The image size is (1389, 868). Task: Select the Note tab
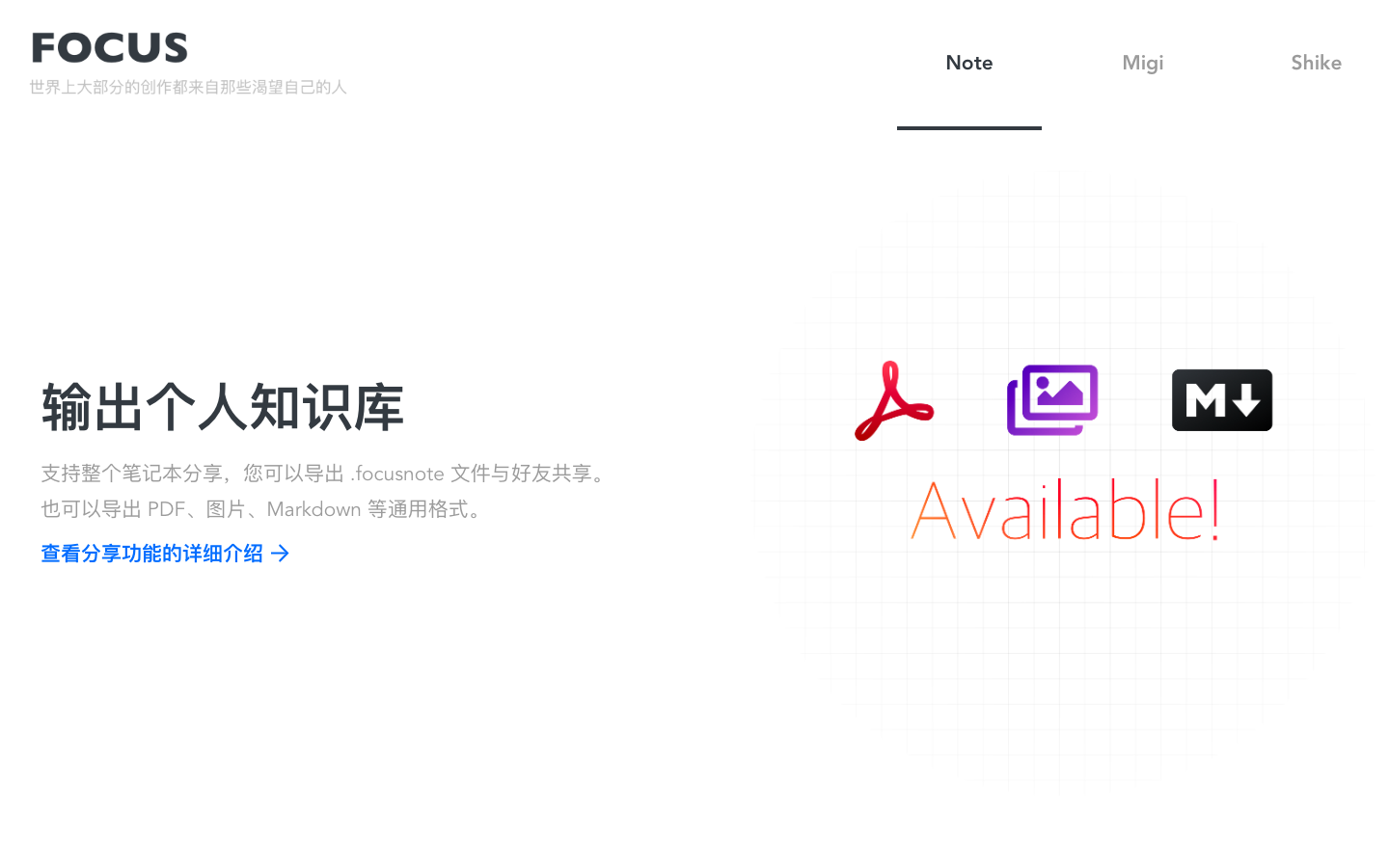(968, 62)
